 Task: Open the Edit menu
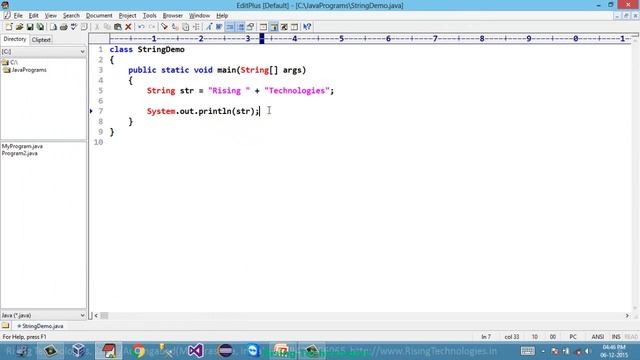click(33, 16)
